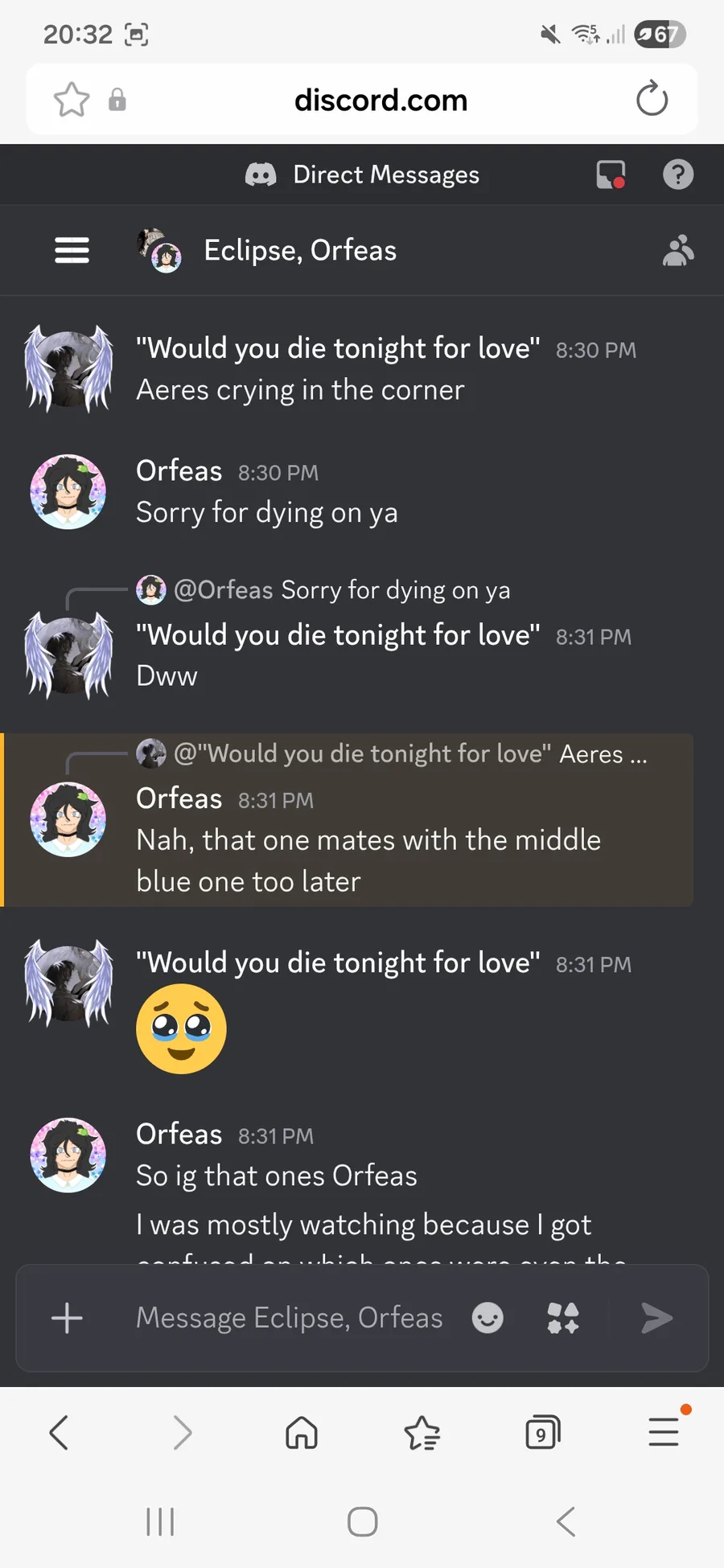Viewport: 724px width, 1568px height.
Task: Open Orfeas avatar on "Sorry for dying" message
Action: [x=68, y=491]
